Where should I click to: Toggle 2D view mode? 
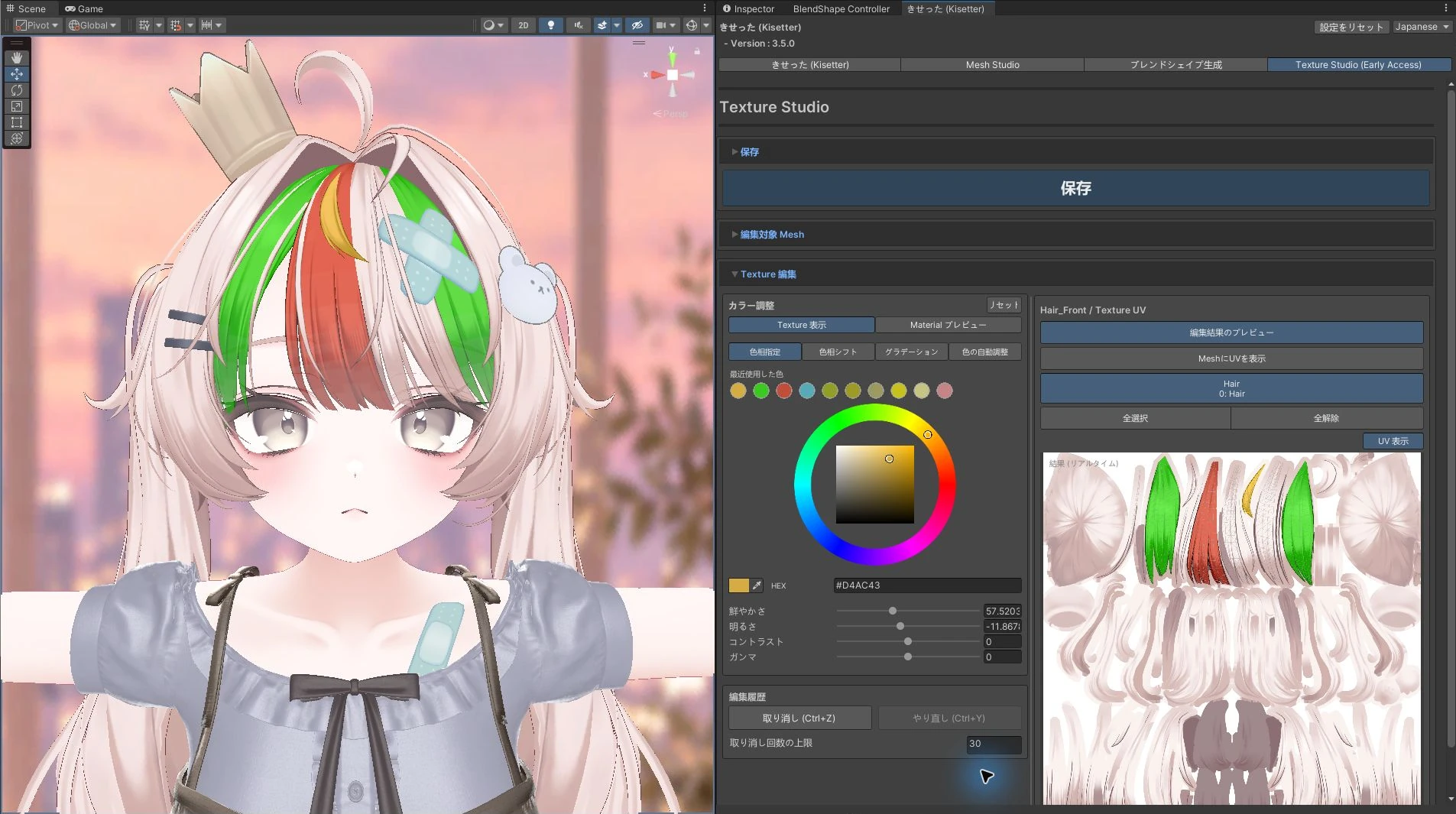tap(524, 25)
